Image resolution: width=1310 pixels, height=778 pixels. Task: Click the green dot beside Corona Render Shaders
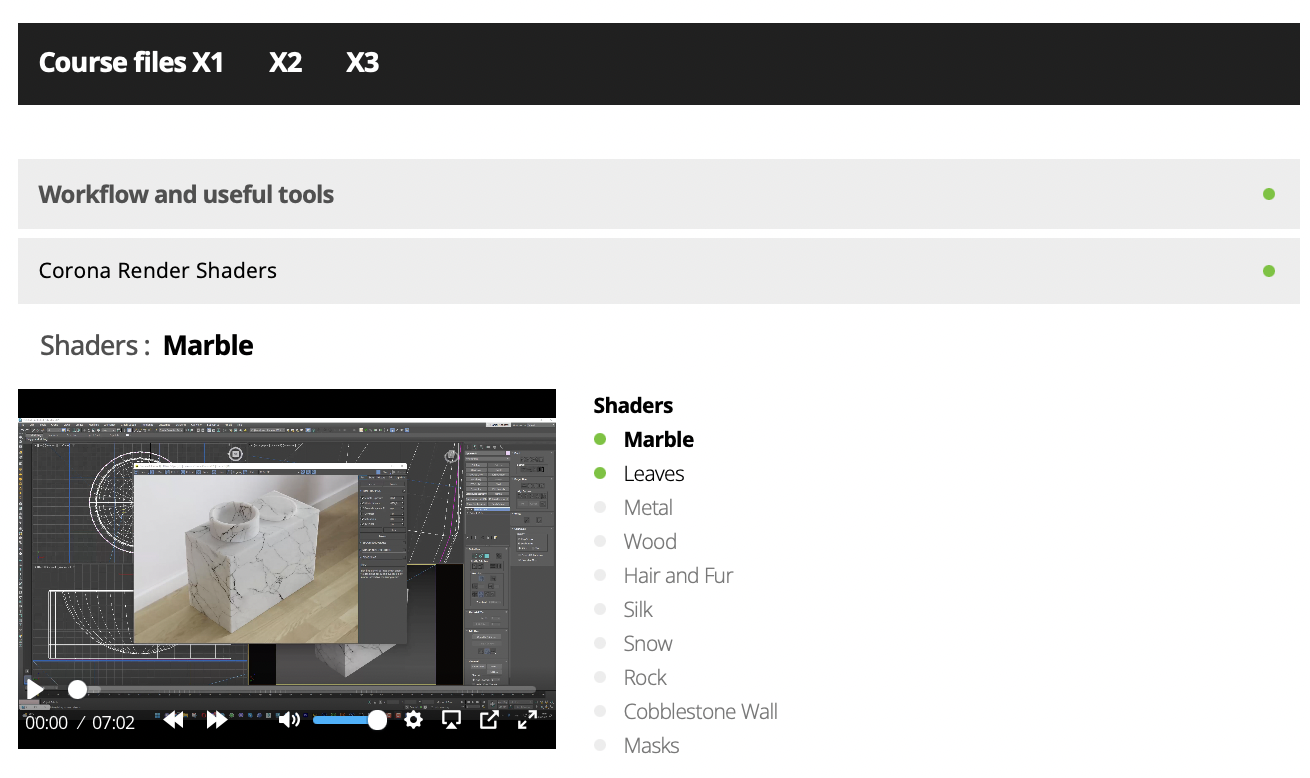click(1268, 270)
